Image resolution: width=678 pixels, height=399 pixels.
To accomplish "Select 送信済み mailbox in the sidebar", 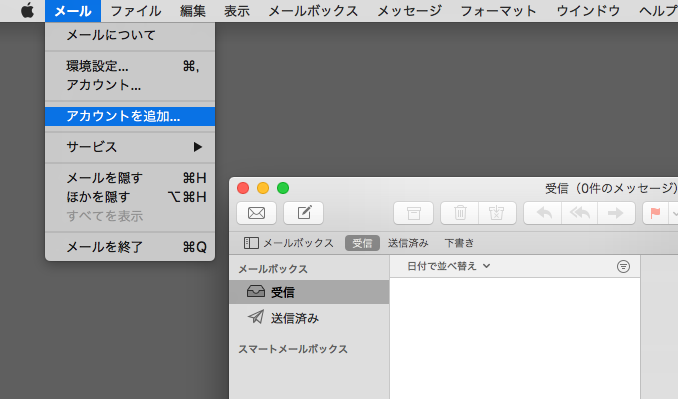I will (x=309, y=318).
